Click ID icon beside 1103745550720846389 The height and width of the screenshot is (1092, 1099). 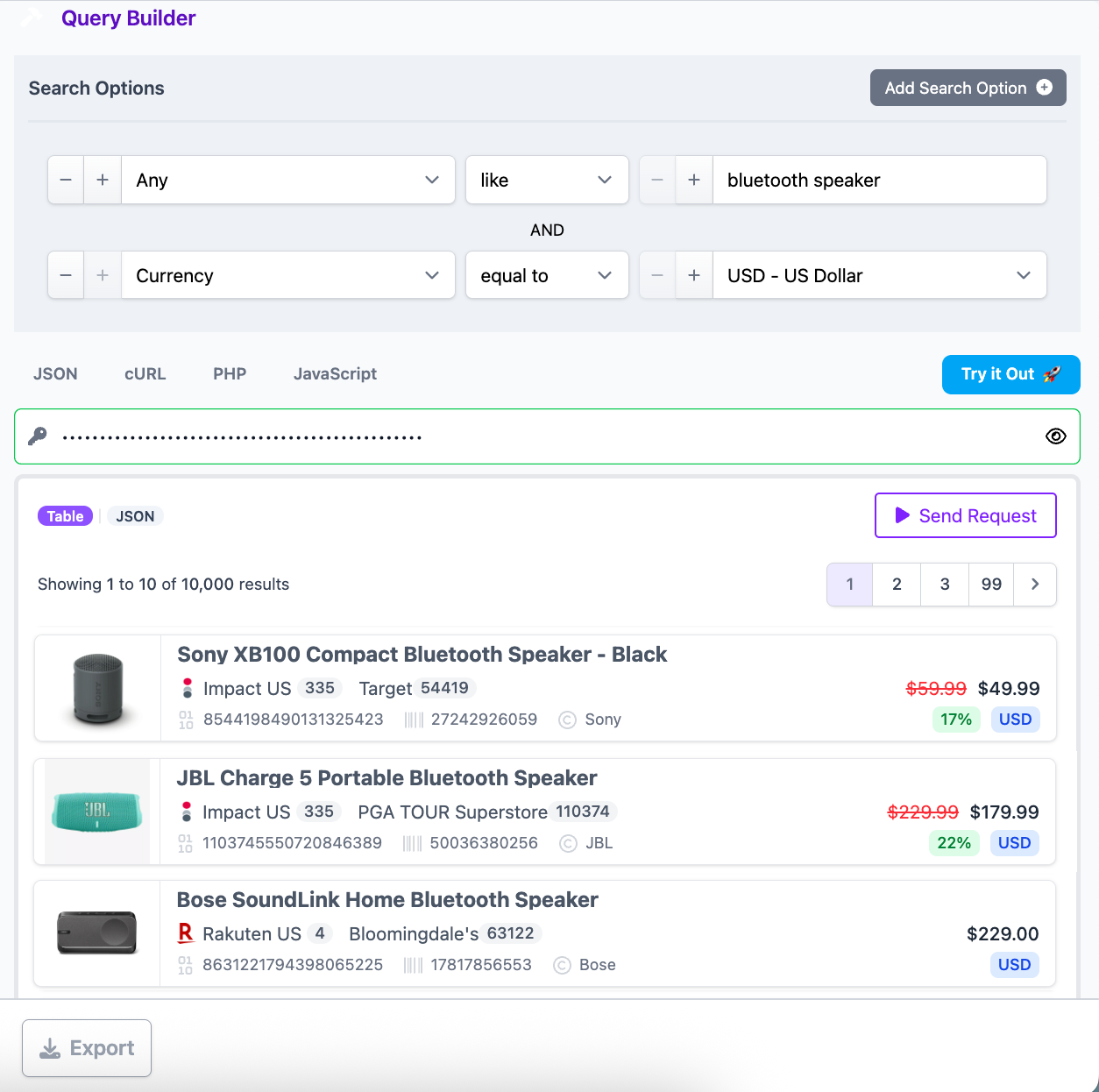click(x=185, y=843)
